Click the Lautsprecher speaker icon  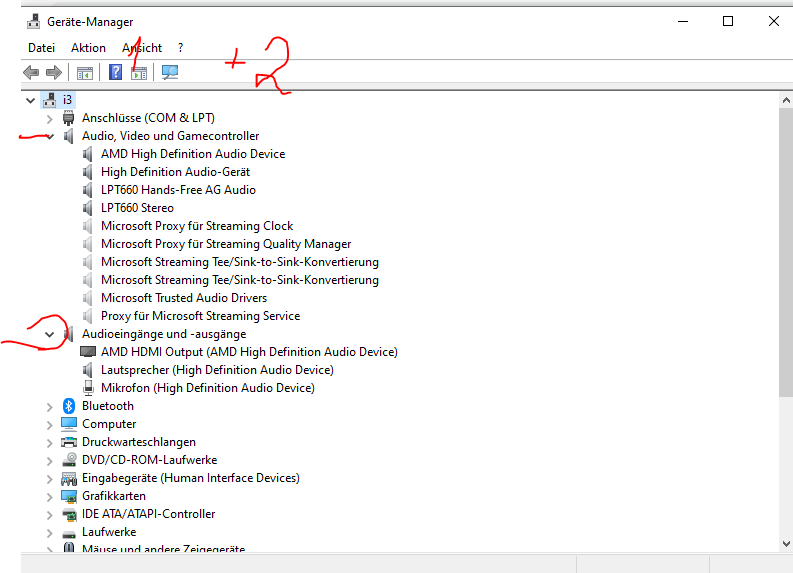click(87, 370)
